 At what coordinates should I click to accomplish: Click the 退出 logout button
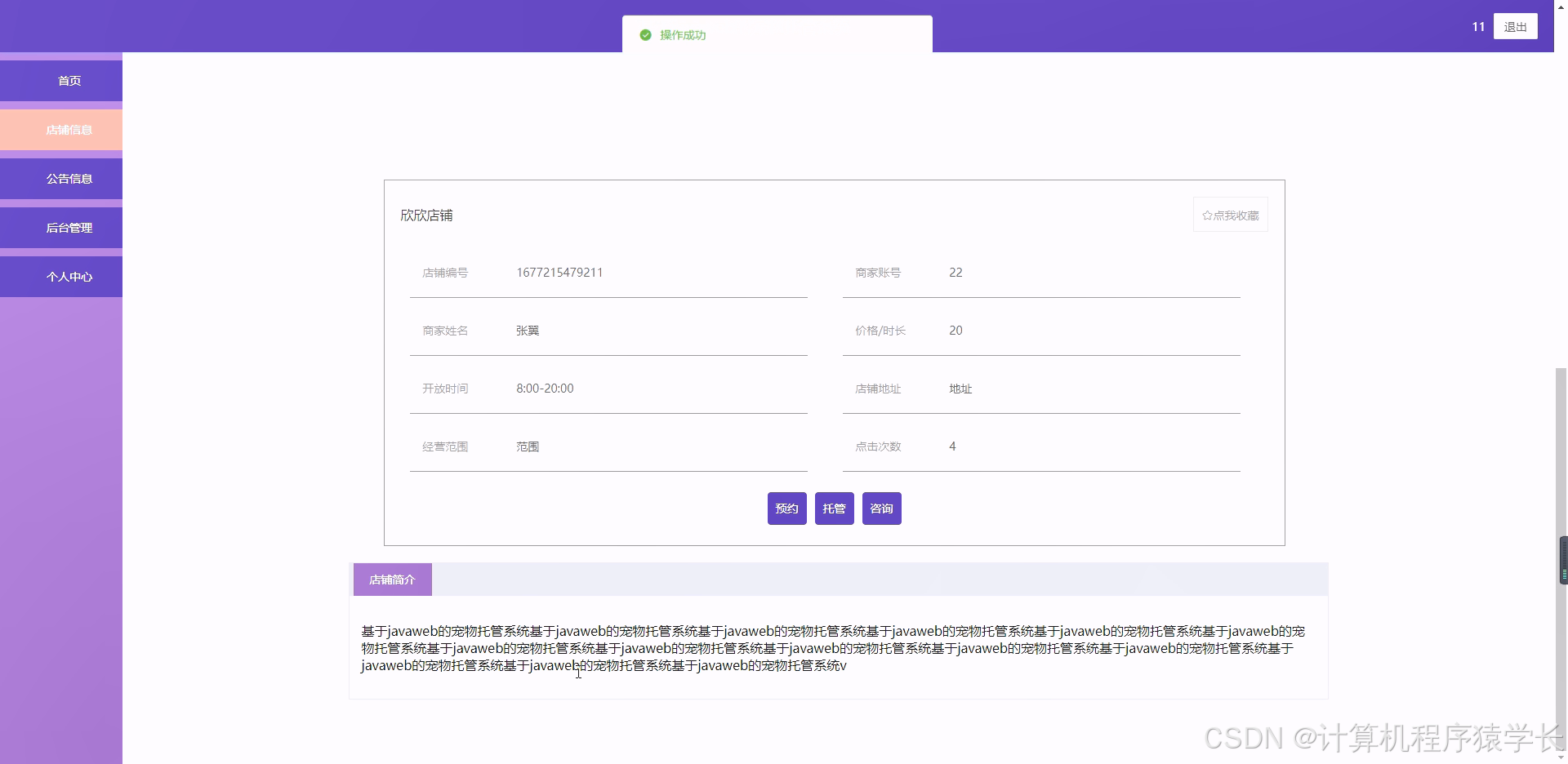click(1516, 26)
